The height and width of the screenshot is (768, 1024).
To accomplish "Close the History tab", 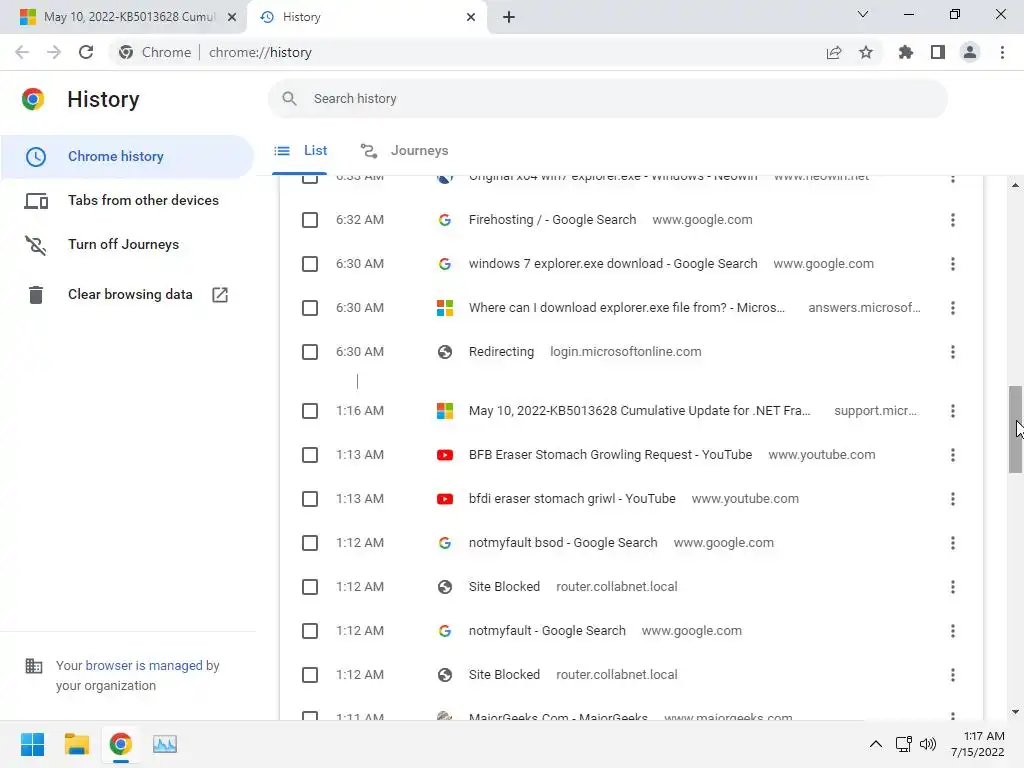I will pyautogui.click(x=471, y=17).
